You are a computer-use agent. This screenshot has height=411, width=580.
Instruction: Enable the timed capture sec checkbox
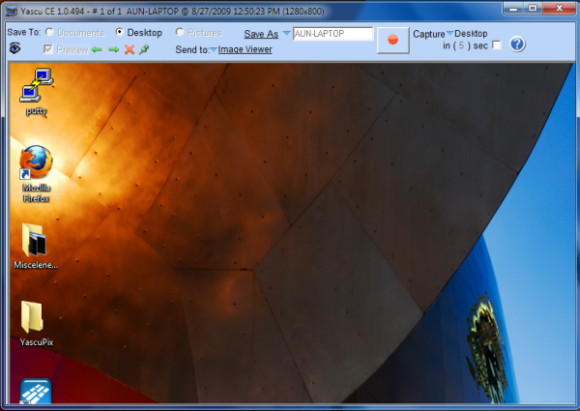click(497, 45)
